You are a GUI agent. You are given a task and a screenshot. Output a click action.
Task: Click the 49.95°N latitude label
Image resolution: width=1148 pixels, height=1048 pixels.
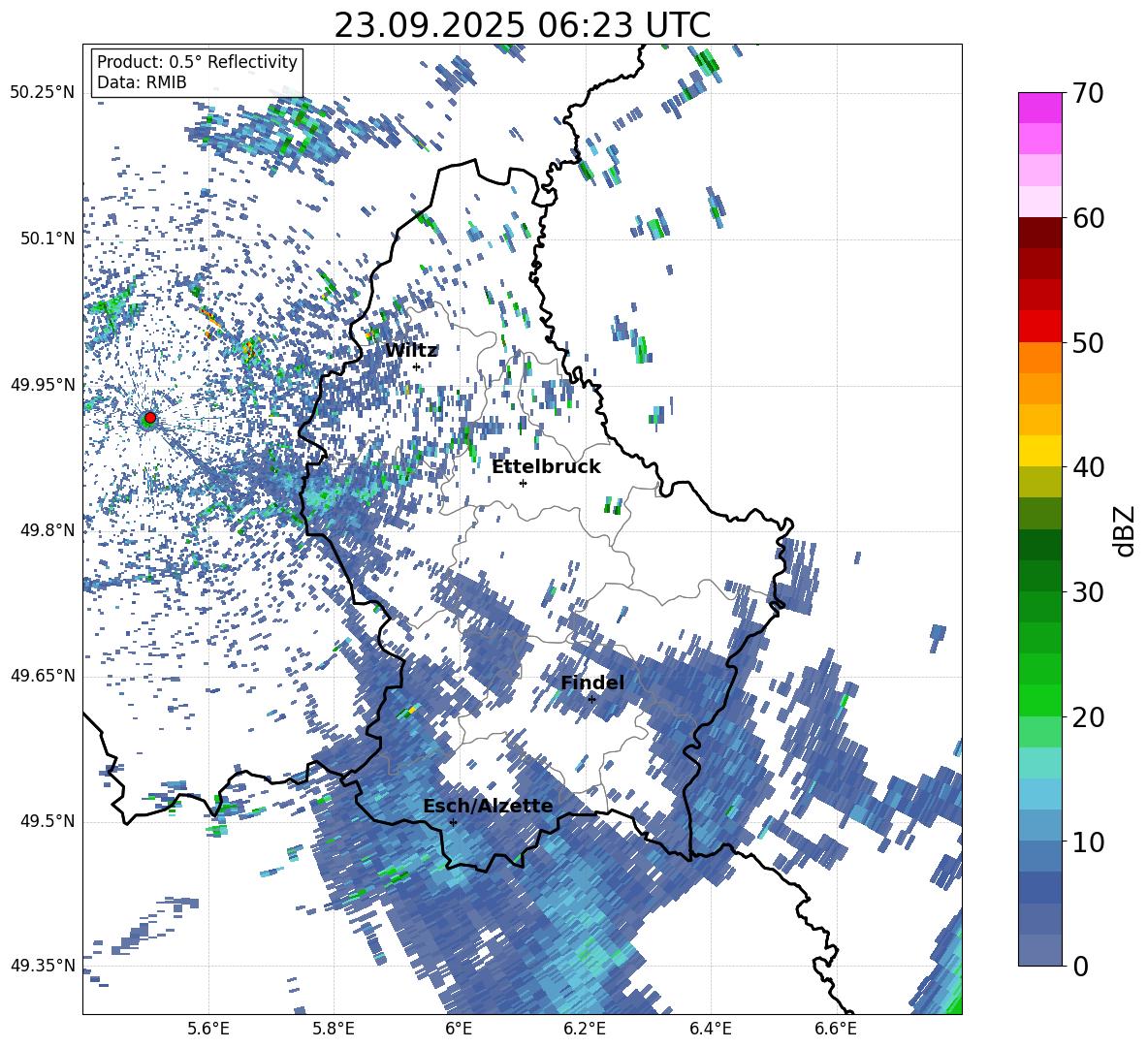(x=43, y=384)
